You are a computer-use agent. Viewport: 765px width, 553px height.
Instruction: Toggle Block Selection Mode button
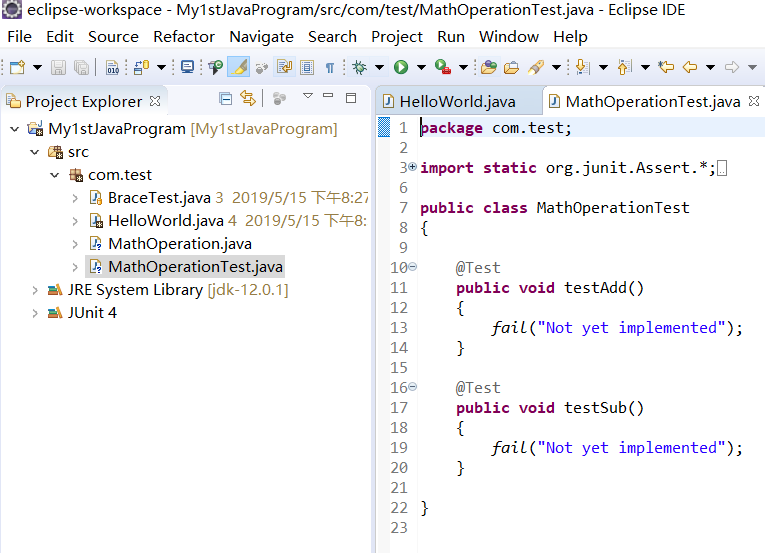307,67
